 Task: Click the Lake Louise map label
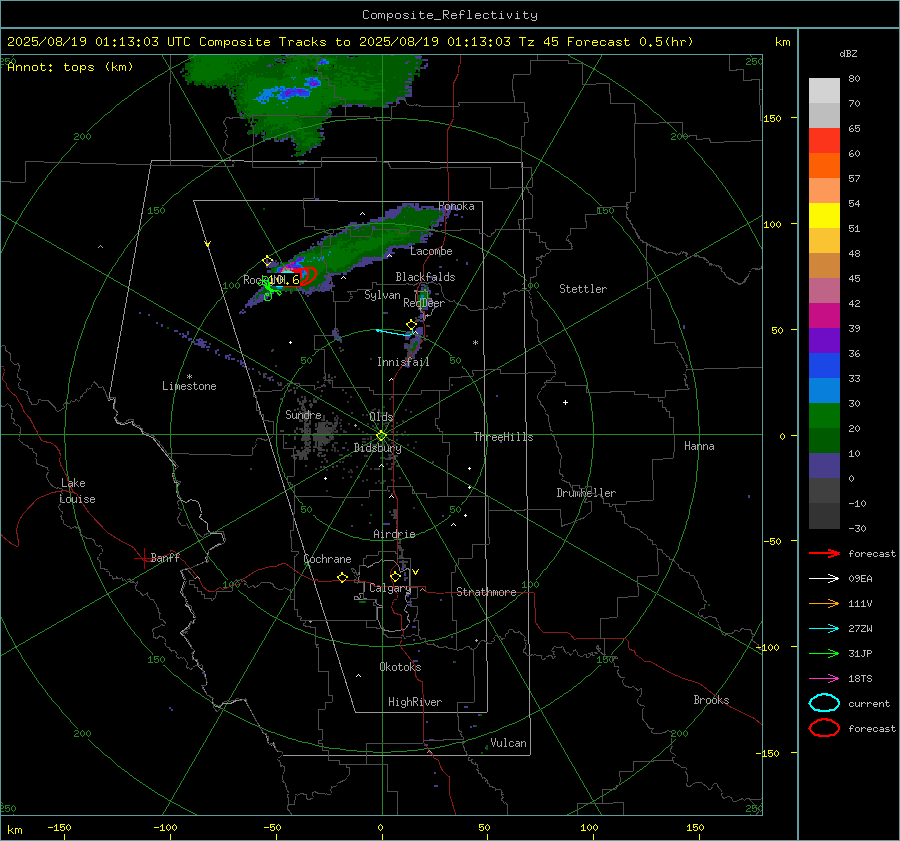pos(77,491)
